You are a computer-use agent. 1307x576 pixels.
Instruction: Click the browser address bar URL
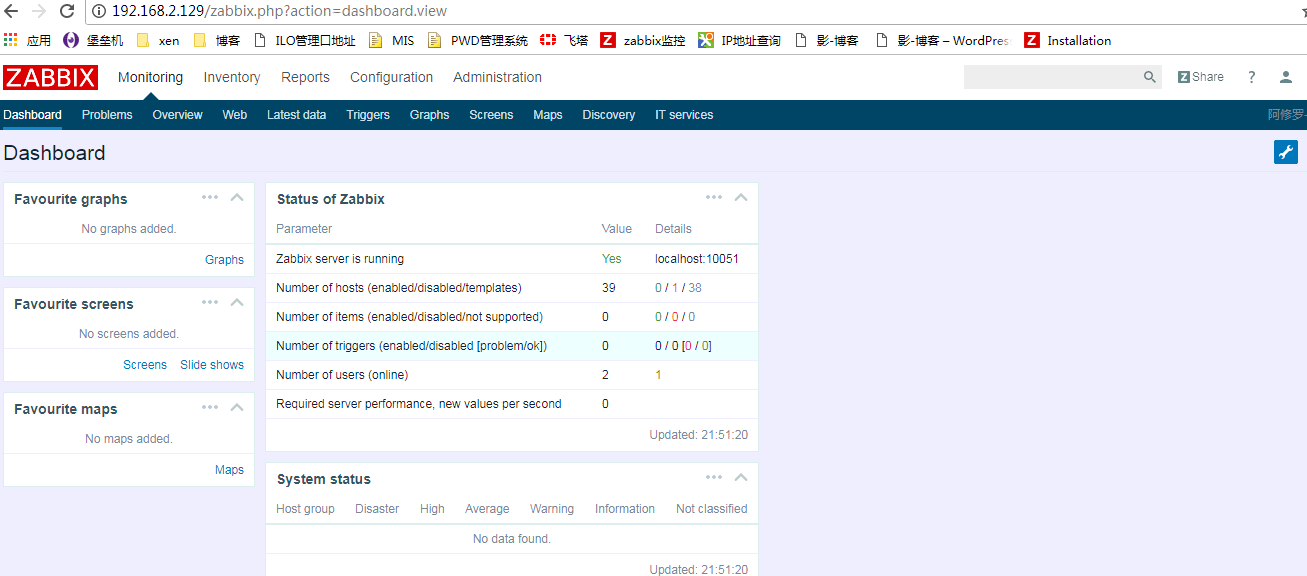click(x=280, y=11)
